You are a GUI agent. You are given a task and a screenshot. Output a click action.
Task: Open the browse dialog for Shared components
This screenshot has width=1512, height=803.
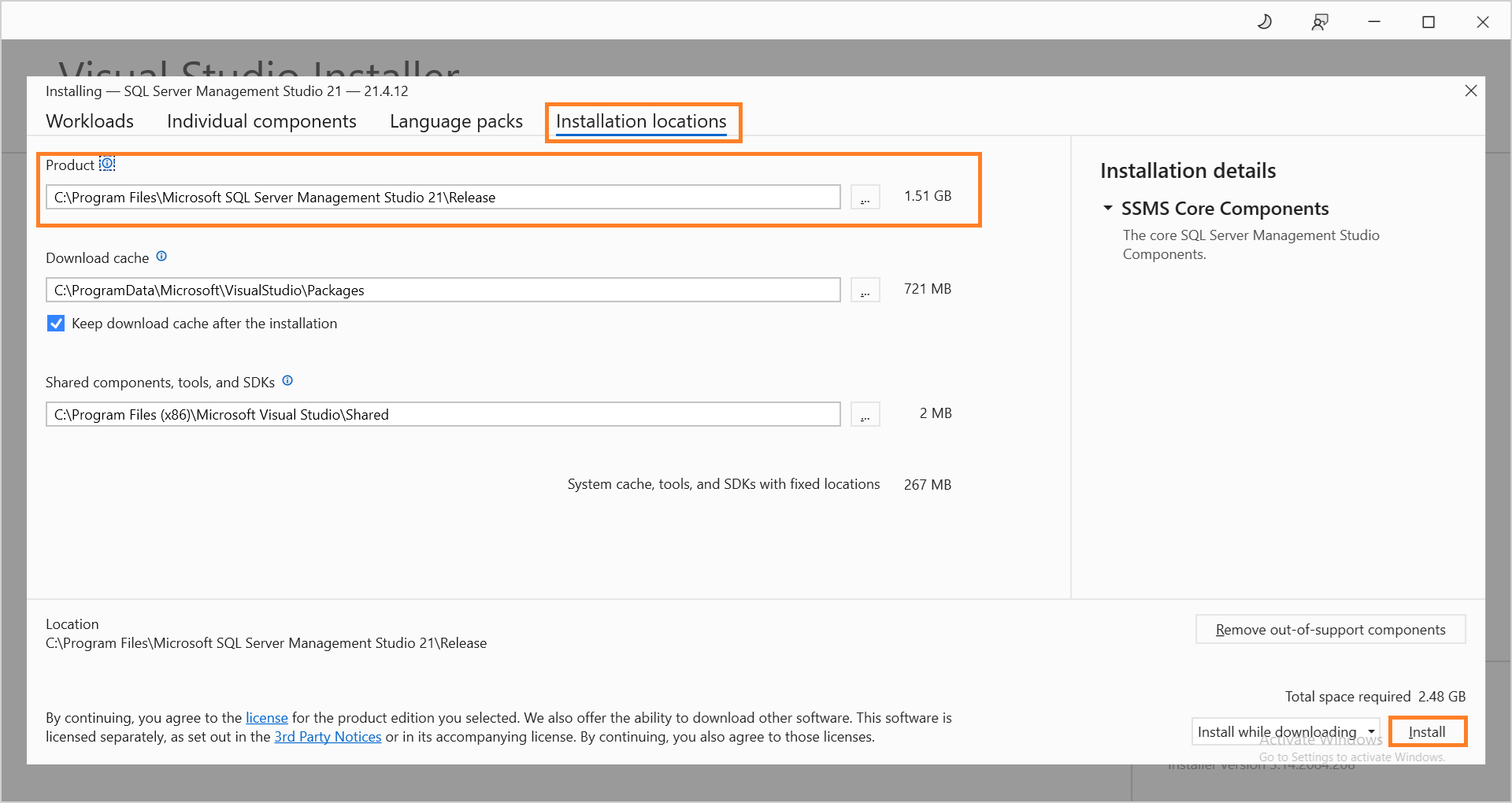865,414
